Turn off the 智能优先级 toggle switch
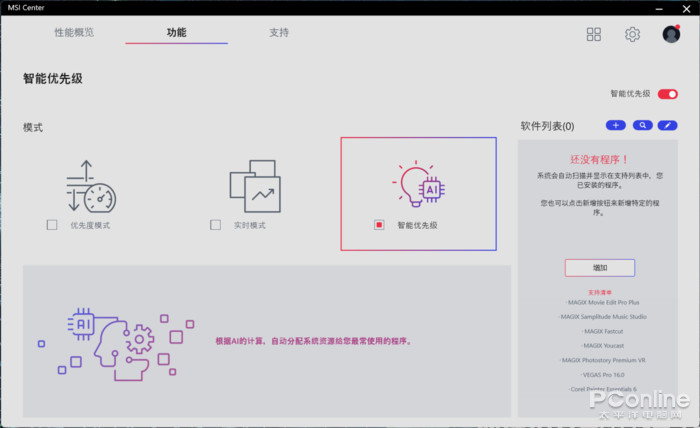This screenshot has height=428, width=700. point(667,94)
